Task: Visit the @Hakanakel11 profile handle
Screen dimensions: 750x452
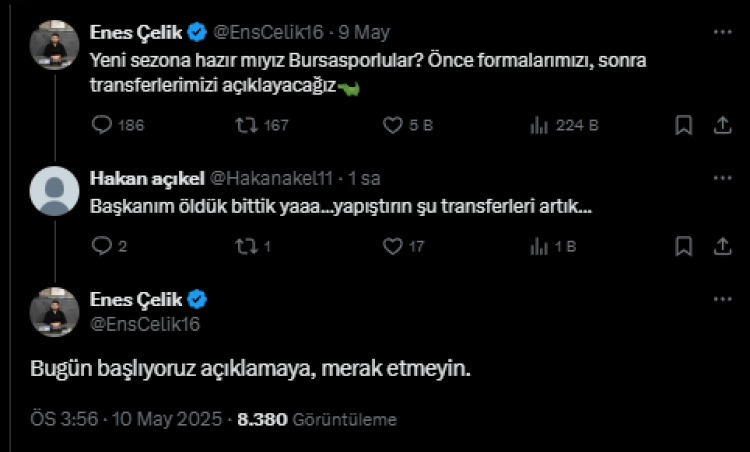Action: coord(269,178)
